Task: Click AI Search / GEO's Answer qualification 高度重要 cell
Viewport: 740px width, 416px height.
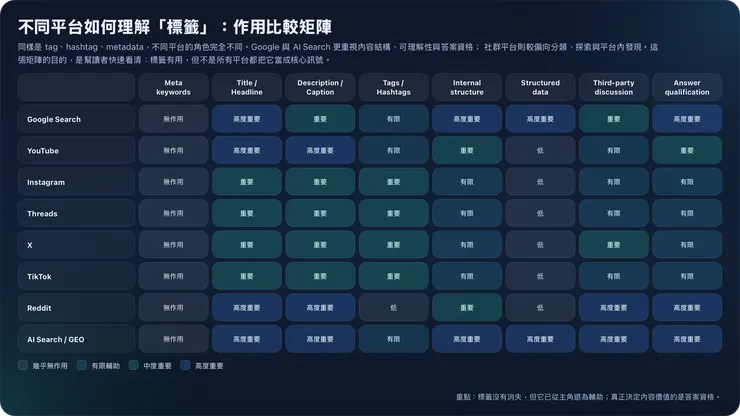Action: coord(687,339)
